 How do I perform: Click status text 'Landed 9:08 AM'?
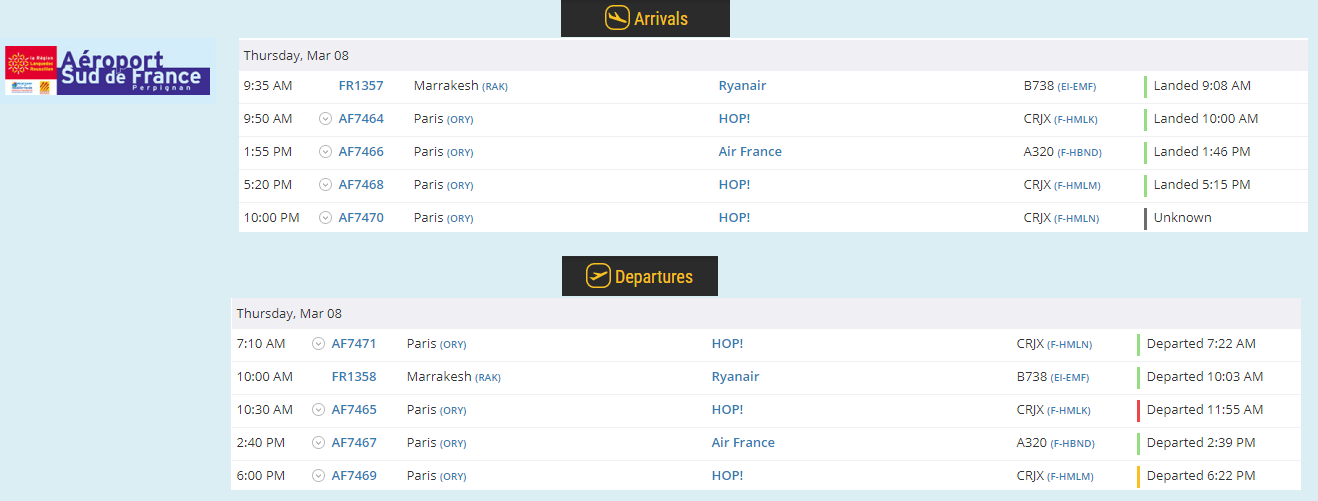[1202, 86]
